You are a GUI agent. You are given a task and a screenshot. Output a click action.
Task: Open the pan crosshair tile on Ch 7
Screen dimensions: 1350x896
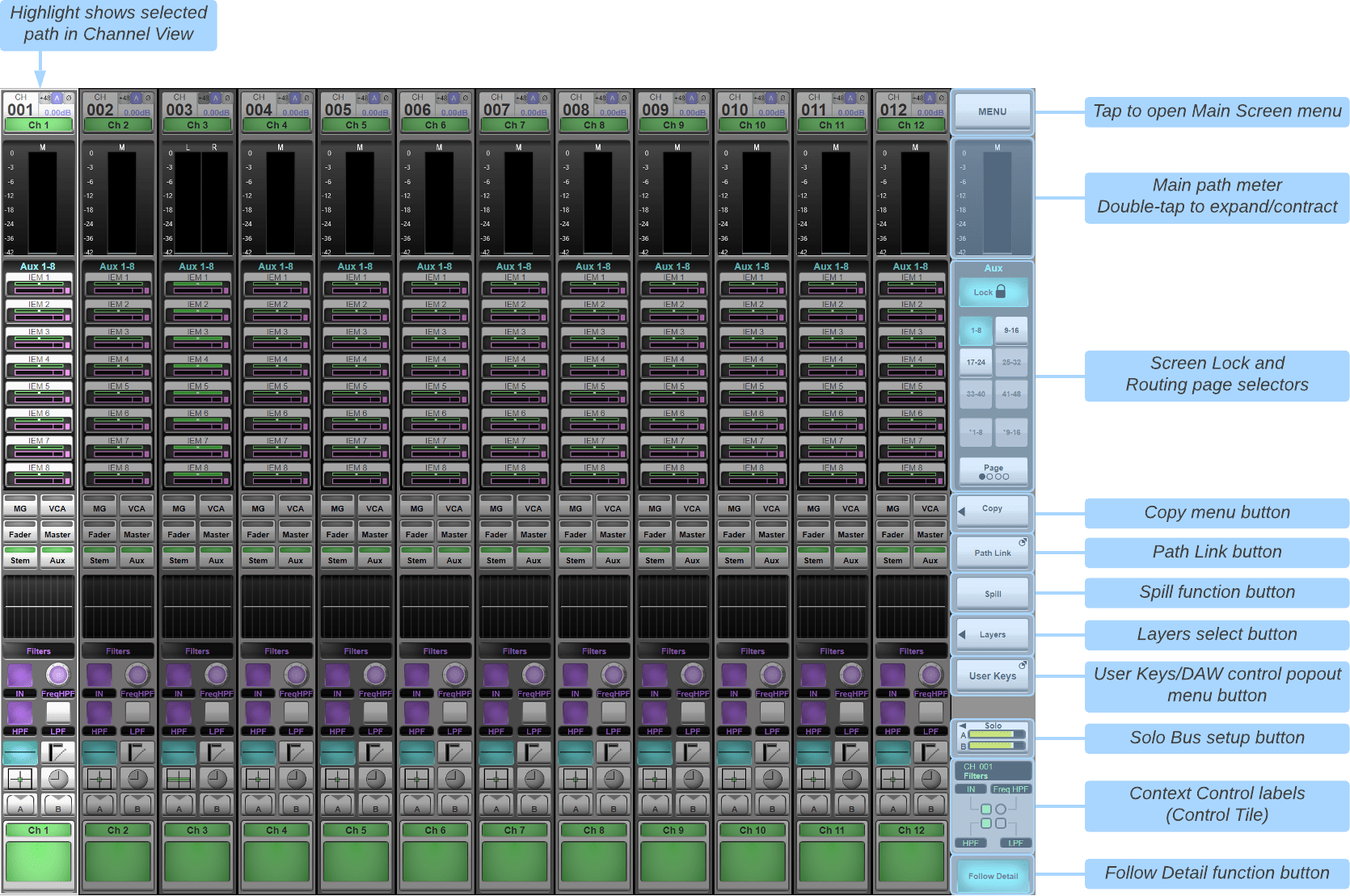pyautogui.click(x=496, y=779)
